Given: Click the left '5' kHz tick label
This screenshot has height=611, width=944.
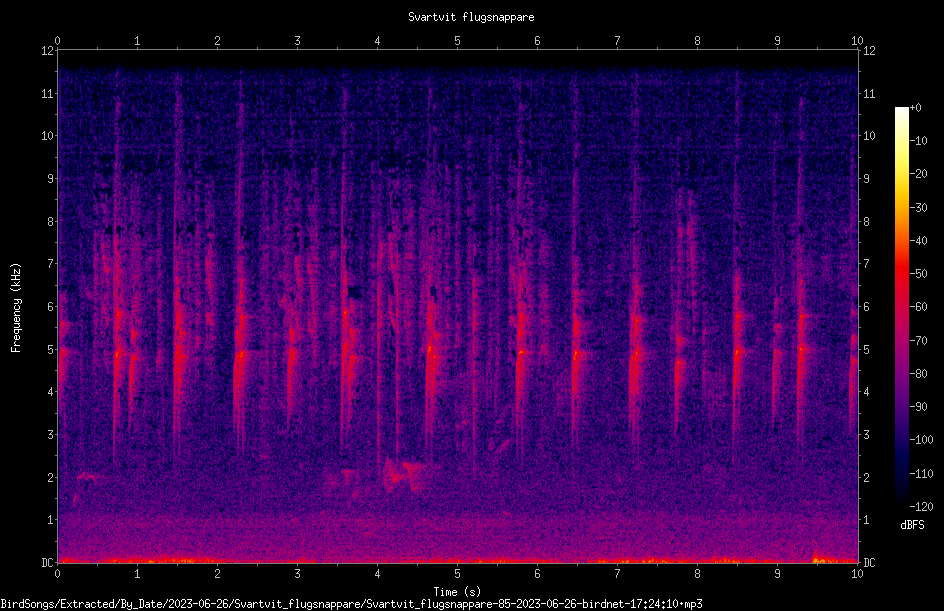Looking at the screenshot, I should coord(51,349).
